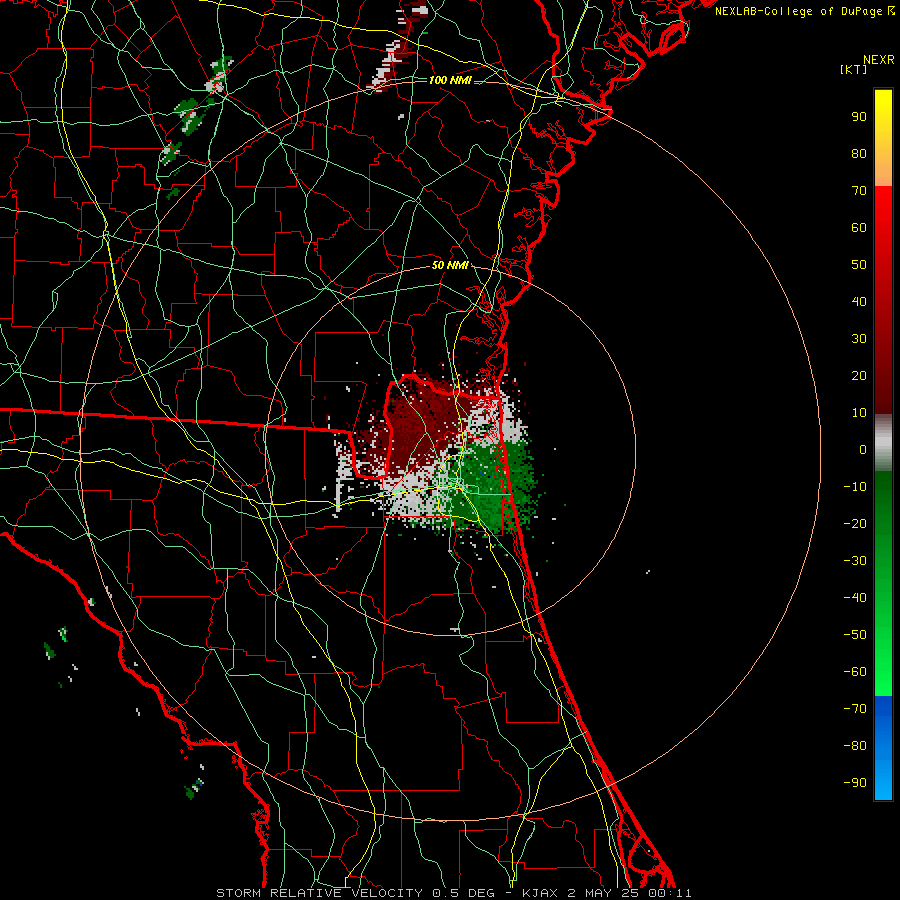This screenshot has height=900, width=900.
Task: Click the 50 NMI range ring label
Action: click(x=450, y=265)
